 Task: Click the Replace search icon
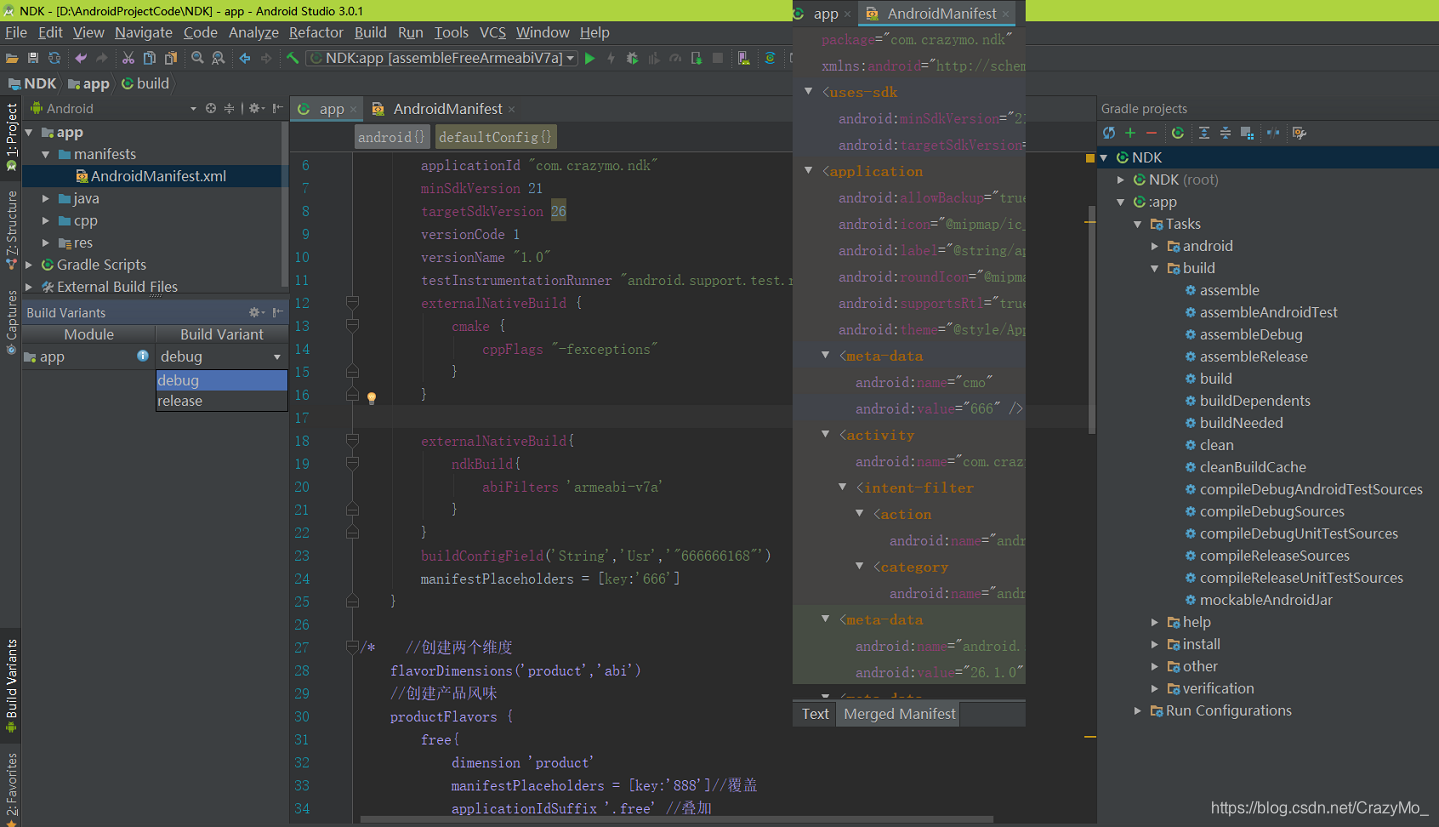click(x=218, y=58)
